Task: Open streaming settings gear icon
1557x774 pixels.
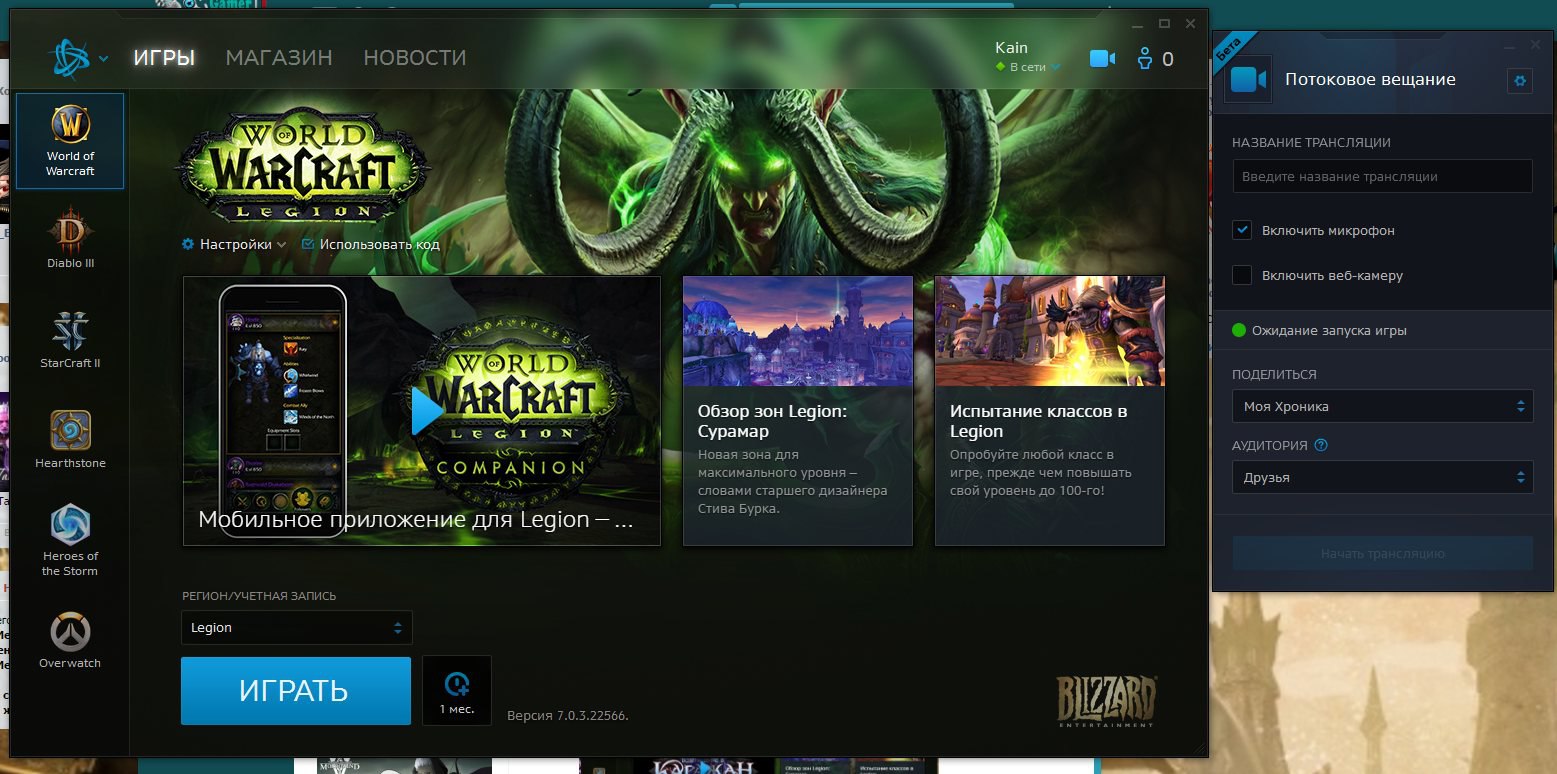Action: coord(1520,81)
